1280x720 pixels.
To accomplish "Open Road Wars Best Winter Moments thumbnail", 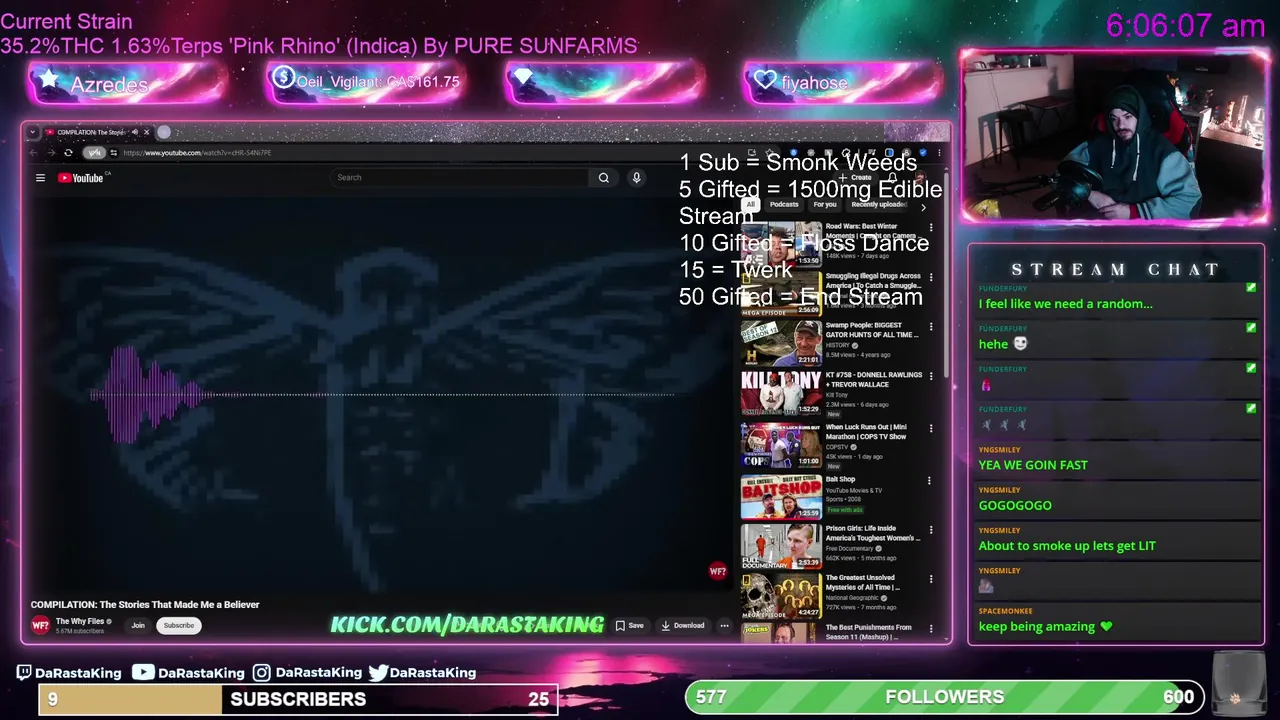I will pyautogui.click(x=781, y=244).
